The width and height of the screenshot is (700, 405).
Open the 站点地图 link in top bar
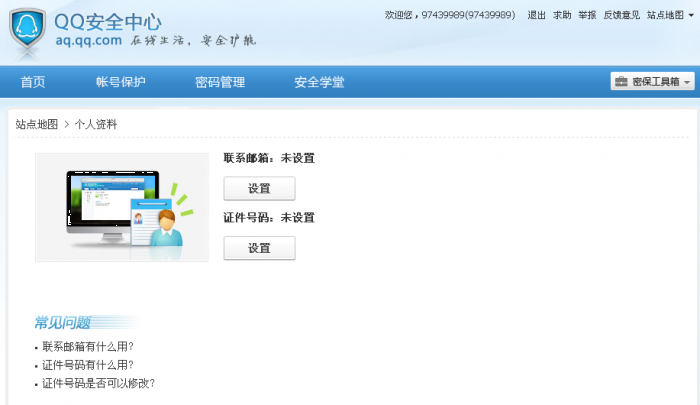point(665,15)
